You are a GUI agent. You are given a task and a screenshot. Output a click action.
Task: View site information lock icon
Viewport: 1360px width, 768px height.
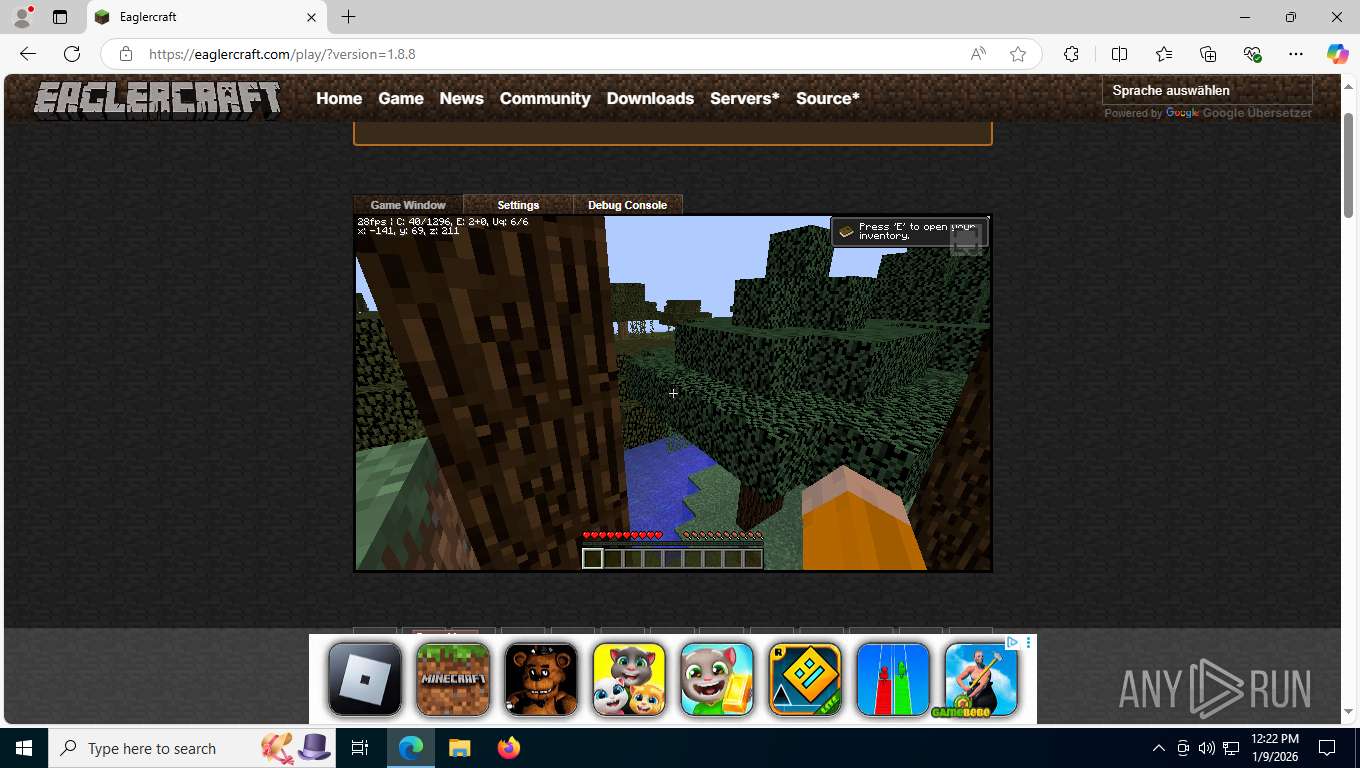pyautogui.click(x=125, y=54)
